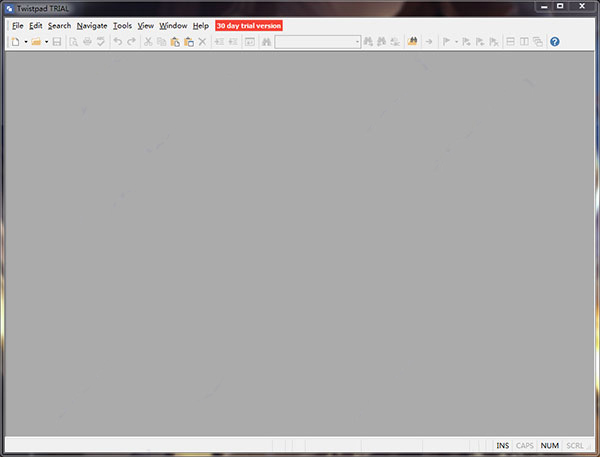Close the Twistpad TRIAL window

(x=582, y=6)
